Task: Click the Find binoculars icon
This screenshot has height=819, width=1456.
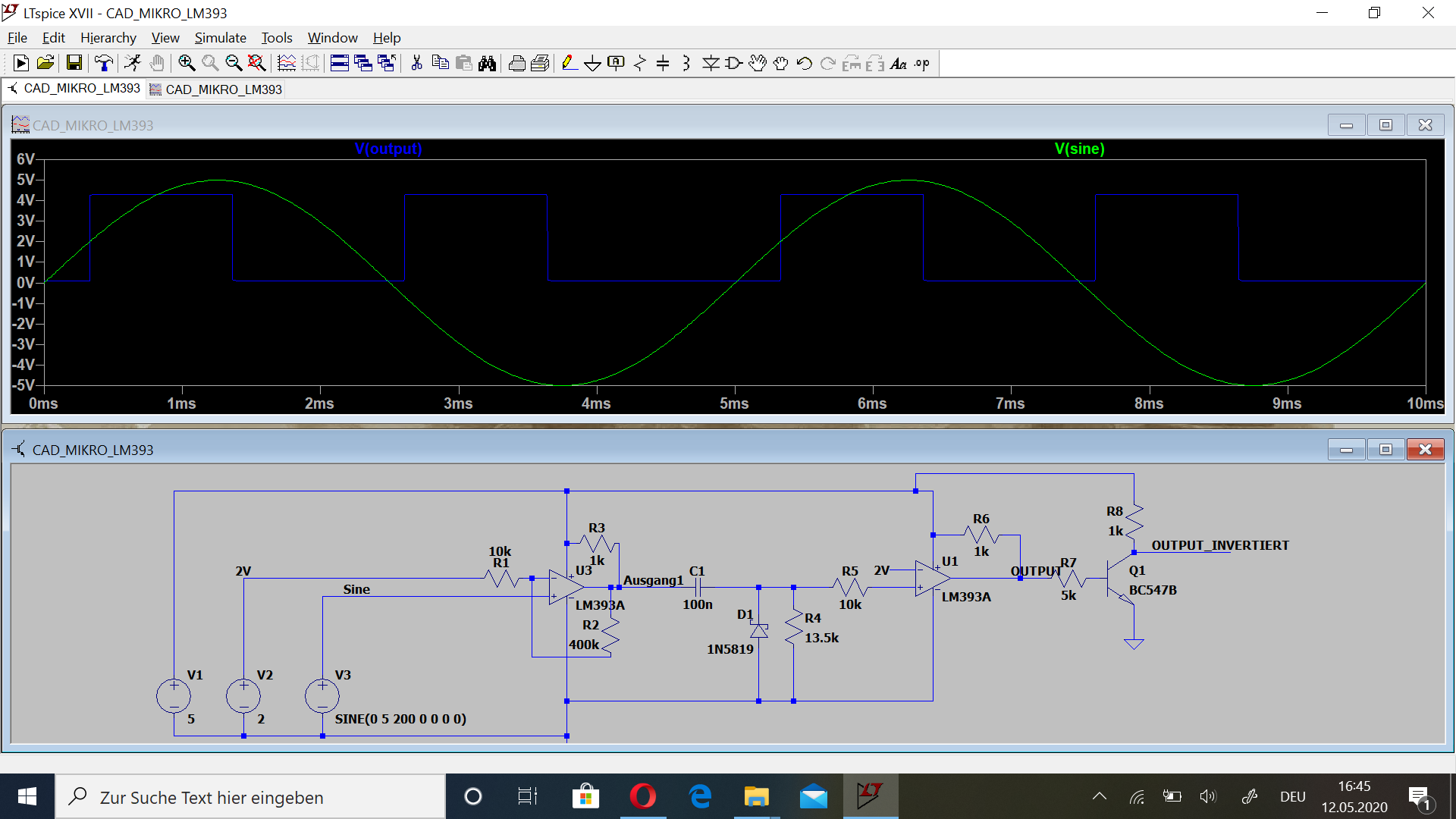Action: point(488,64)
